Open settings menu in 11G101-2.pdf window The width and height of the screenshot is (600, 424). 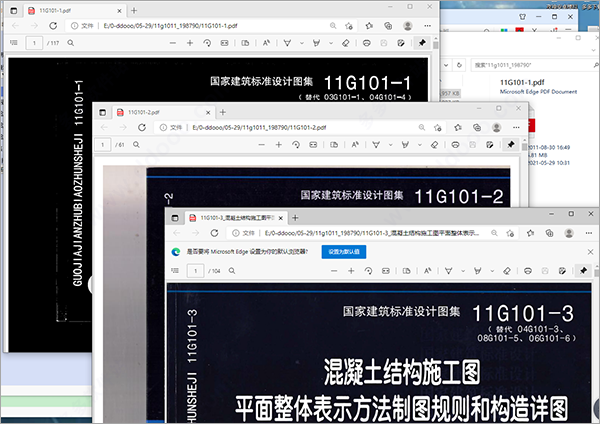pyautogui.click(x=516, y=127)
